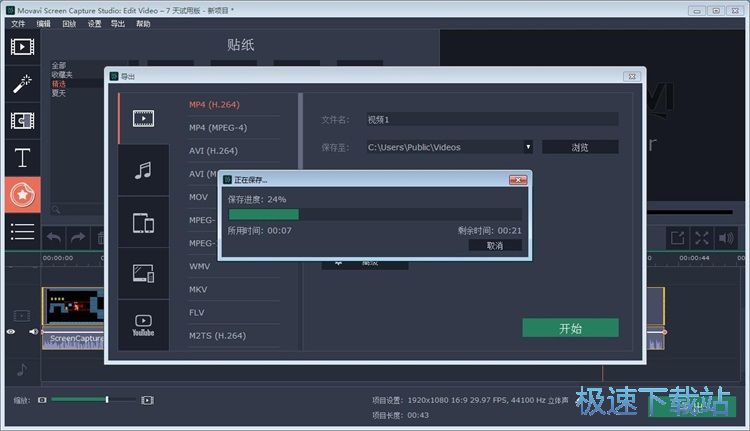Click the 00:00:44 timeline ruler mark
The image size is (750, 431).
pyautogui.click(x=694, y=258)
